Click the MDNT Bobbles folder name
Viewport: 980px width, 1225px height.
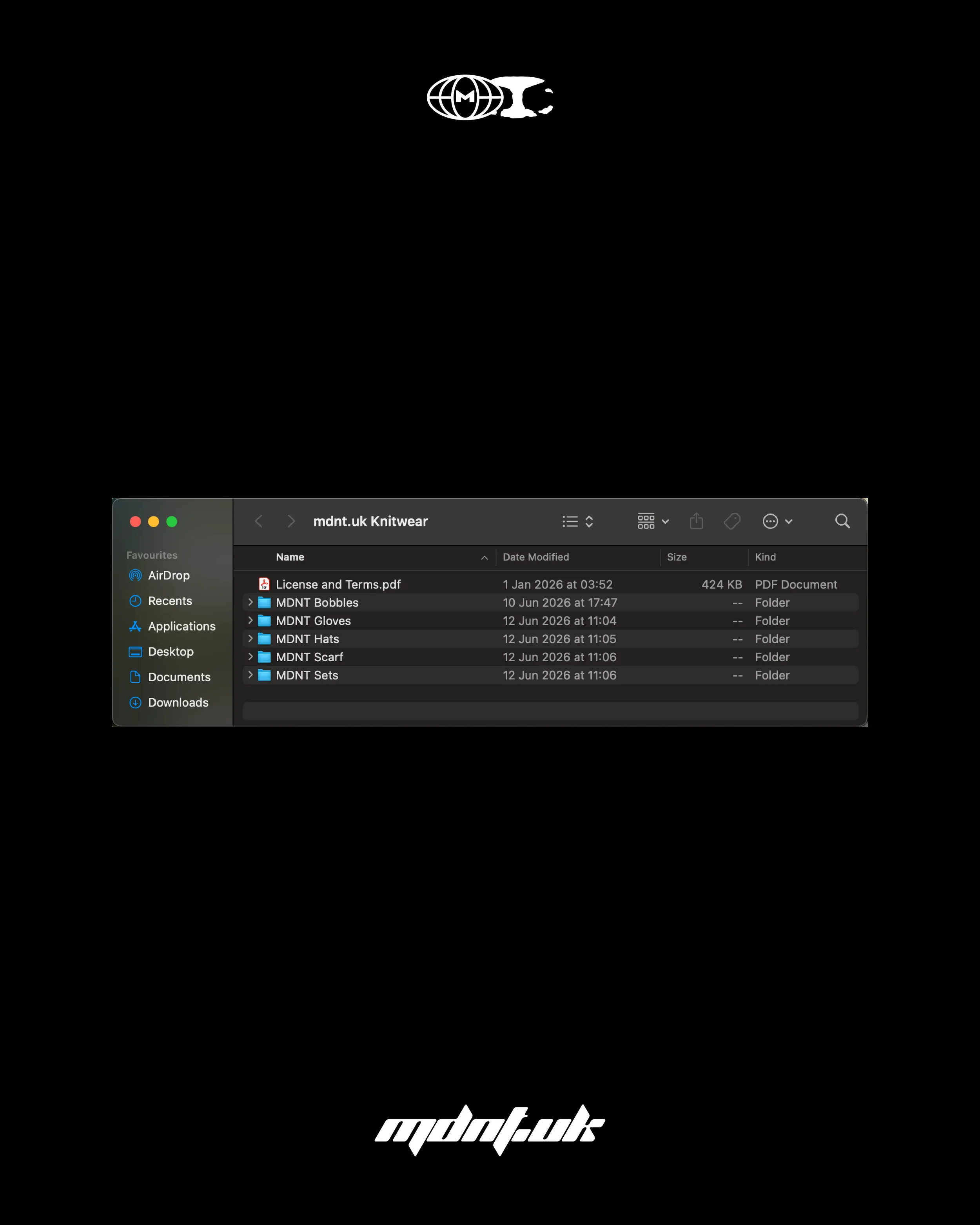(x=317, y=603)
